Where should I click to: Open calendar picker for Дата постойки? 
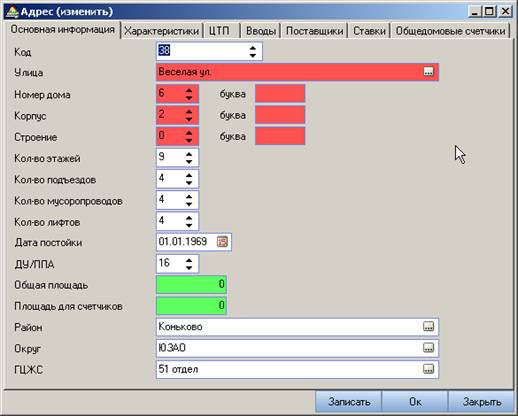pyautogui.click(x=222, y=241)
